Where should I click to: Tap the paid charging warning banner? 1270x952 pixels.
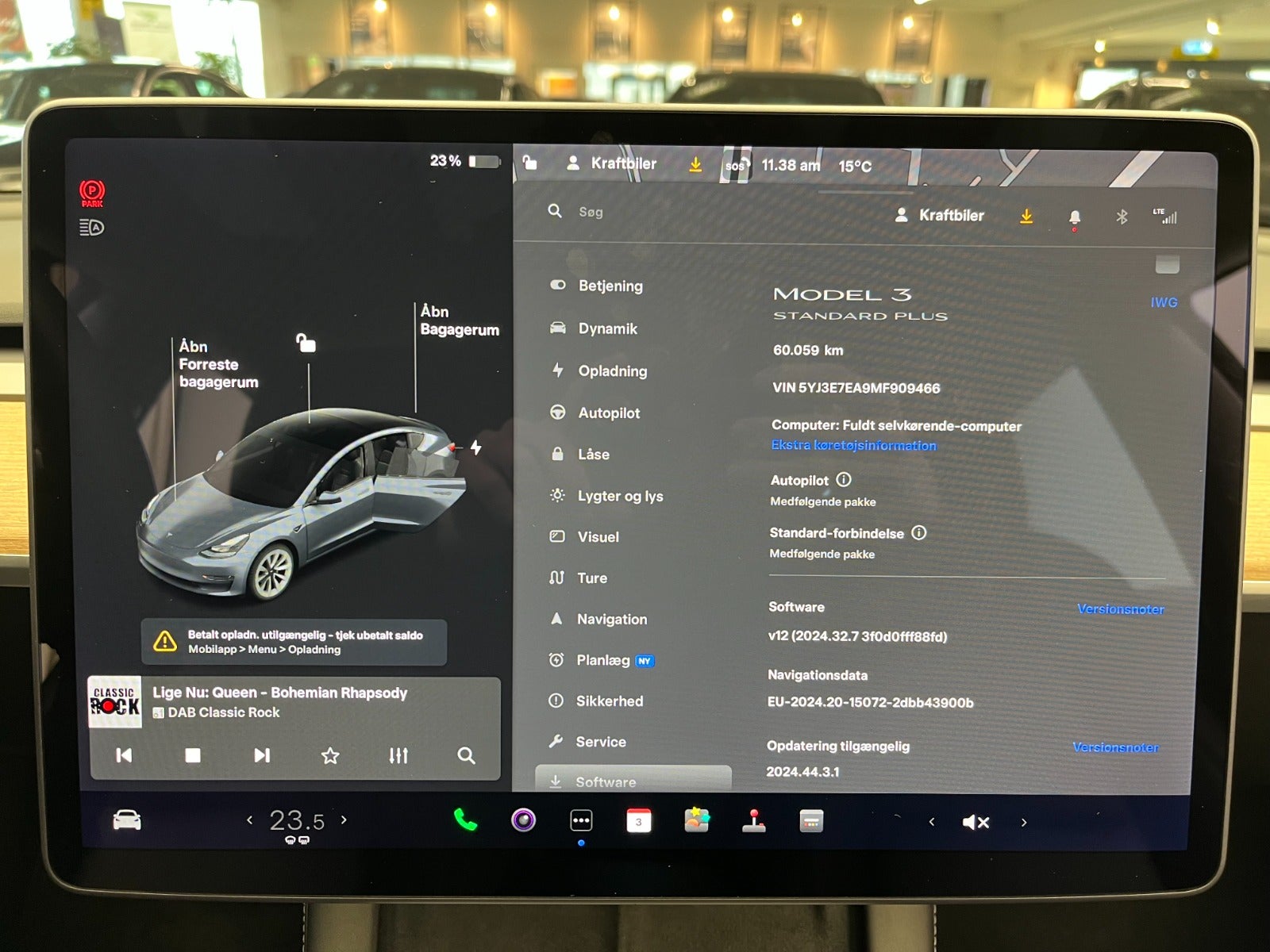pyautogui.click(x=294, y=642)
